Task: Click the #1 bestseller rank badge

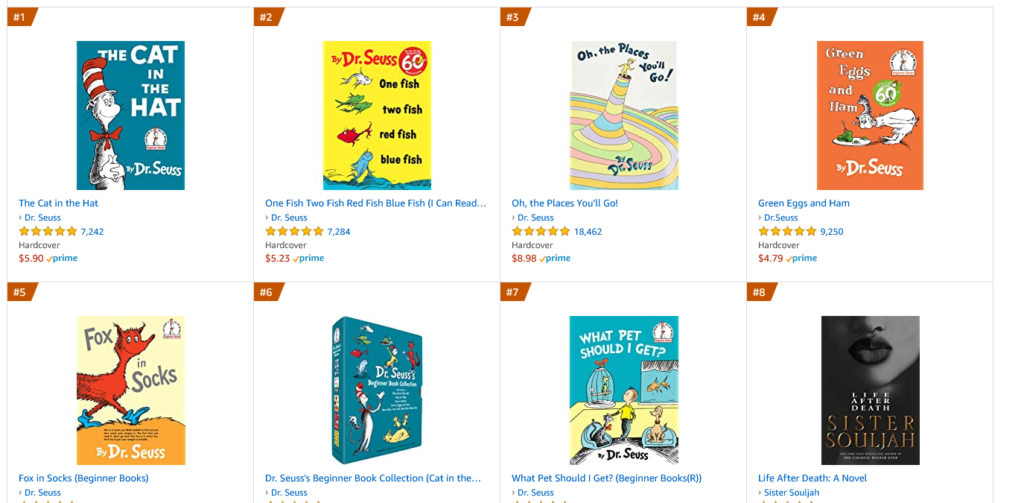Action: click(x=20, y=17)
